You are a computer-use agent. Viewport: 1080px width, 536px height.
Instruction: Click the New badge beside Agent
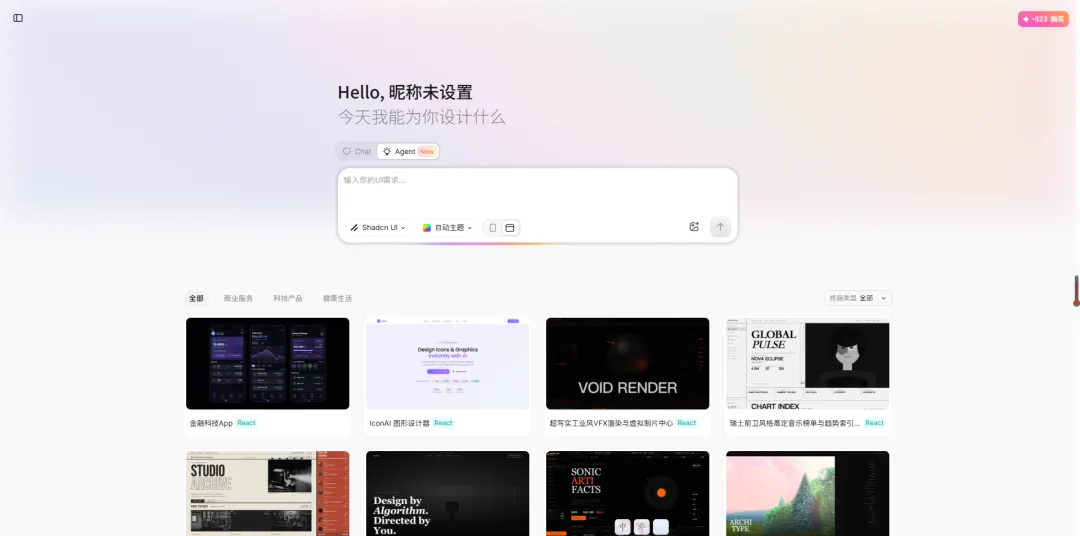pos(427,152)
